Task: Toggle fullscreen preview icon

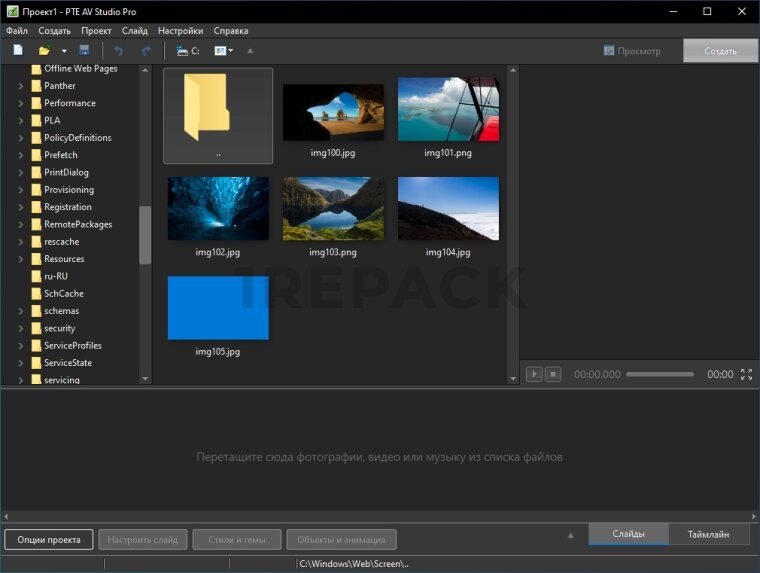Action: point(746,374)
